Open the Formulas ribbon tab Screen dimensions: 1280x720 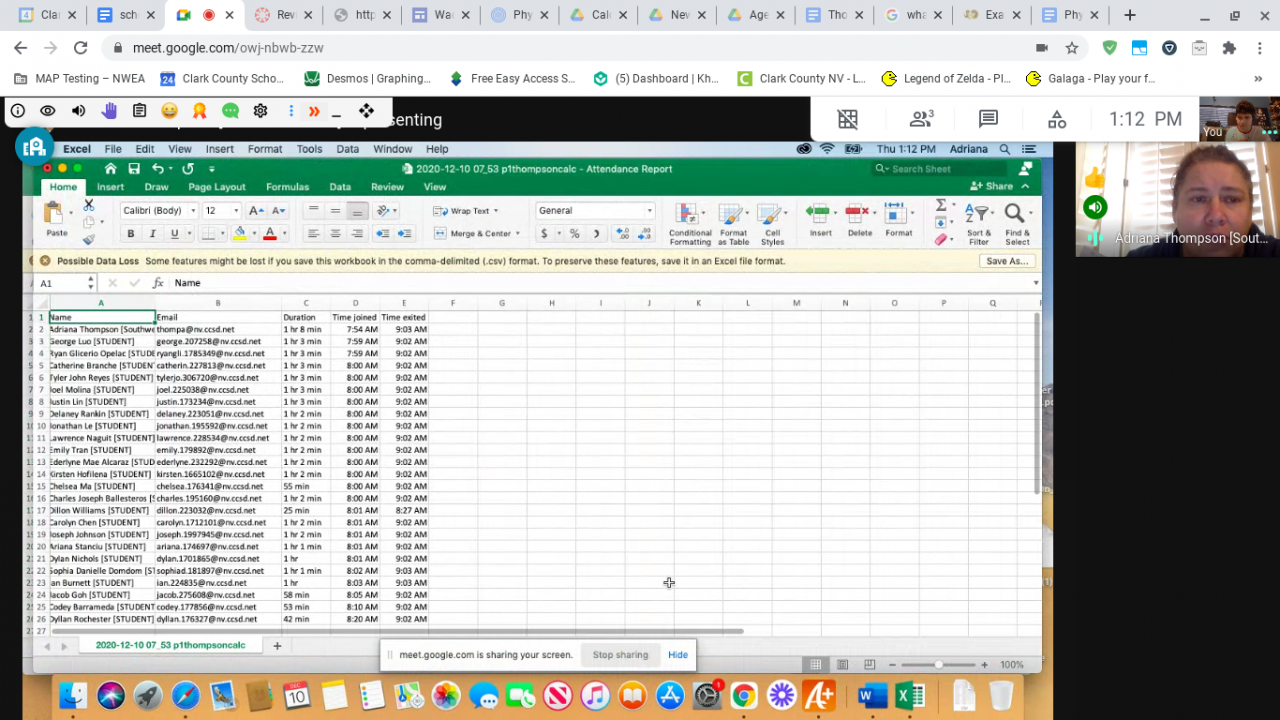click(287, 187)
